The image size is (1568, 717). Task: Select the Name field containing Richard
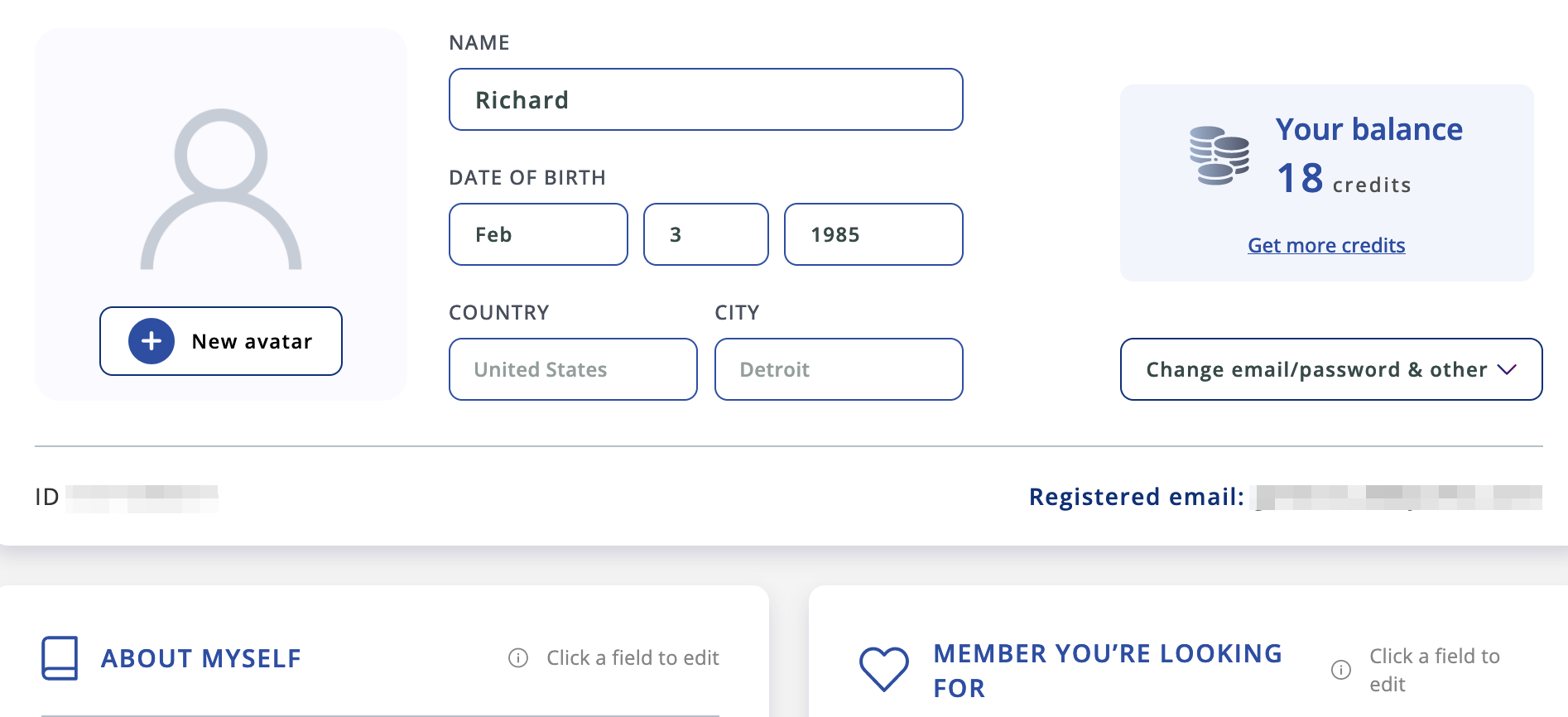click(705, 99)
